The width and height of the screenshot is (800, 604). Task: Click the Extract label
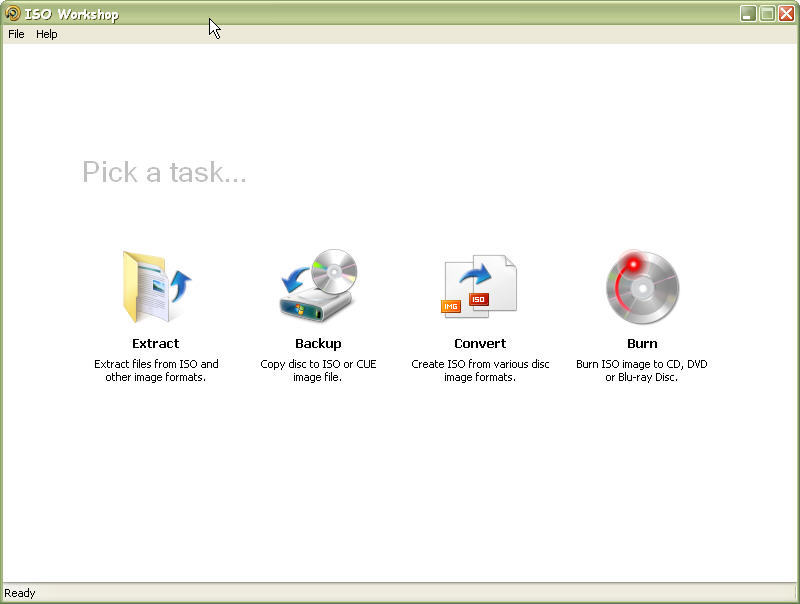pyautogui.click(x=155, y=342)
